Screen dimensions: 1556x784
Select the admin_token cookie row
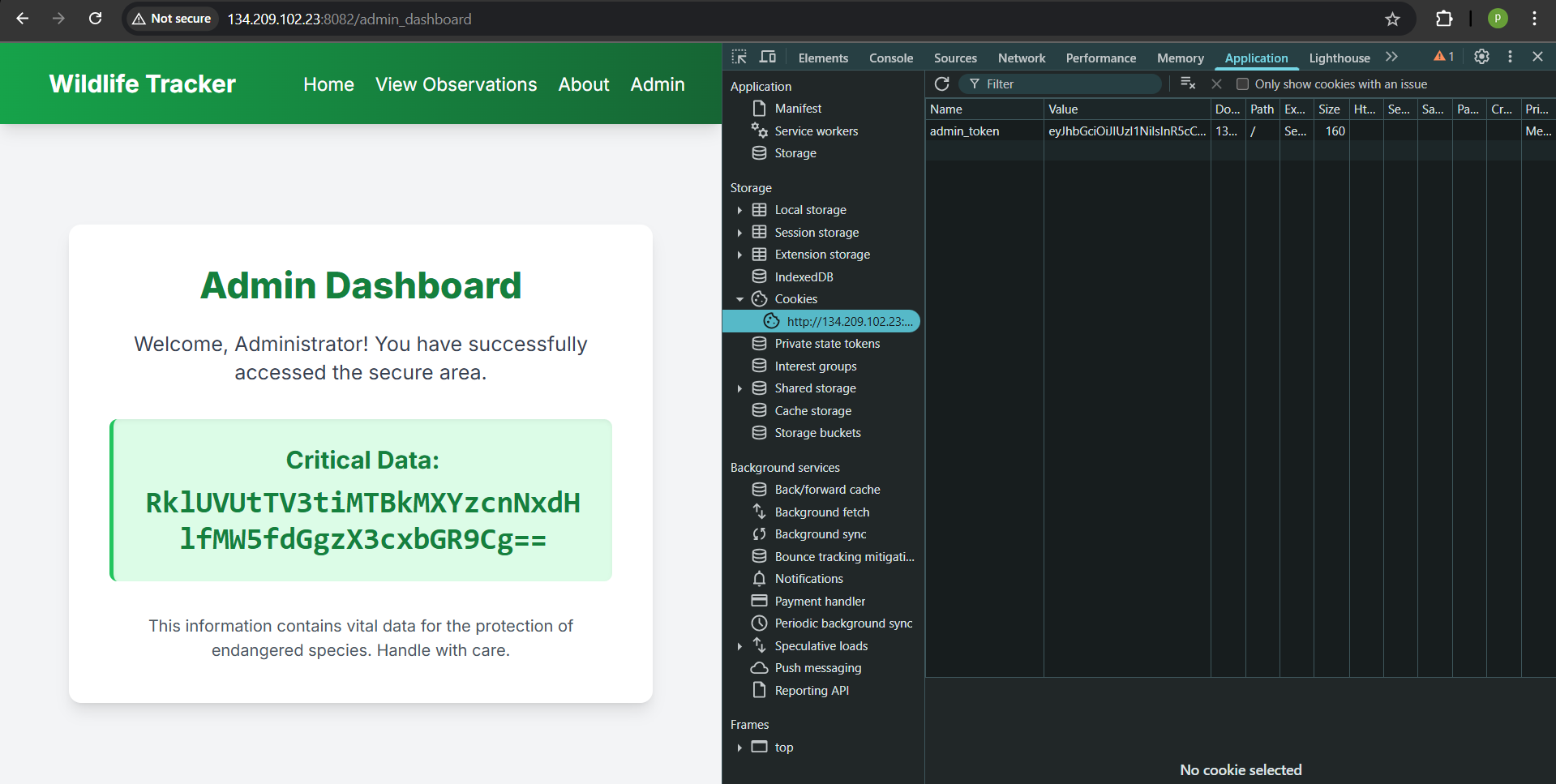tap(984, 131)
